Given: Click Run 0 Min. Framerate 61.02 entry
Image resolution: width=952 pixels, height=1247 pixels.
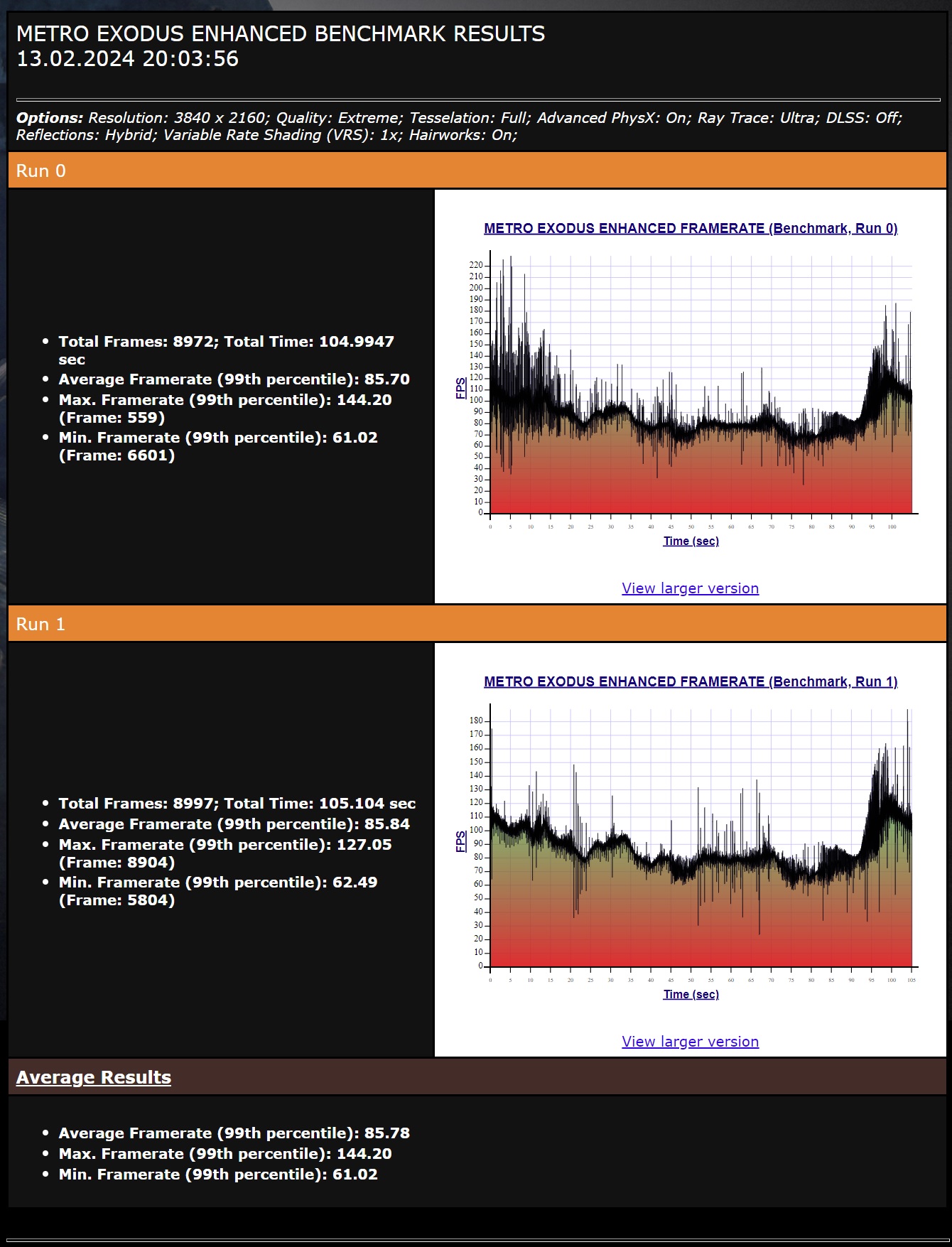Looking at the screenshot, I should coord(218,446).
